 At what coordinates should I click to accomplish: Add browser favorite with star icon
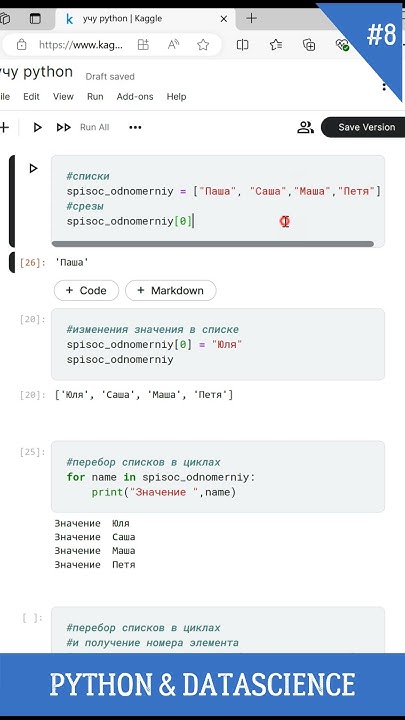tap(203, 45)
